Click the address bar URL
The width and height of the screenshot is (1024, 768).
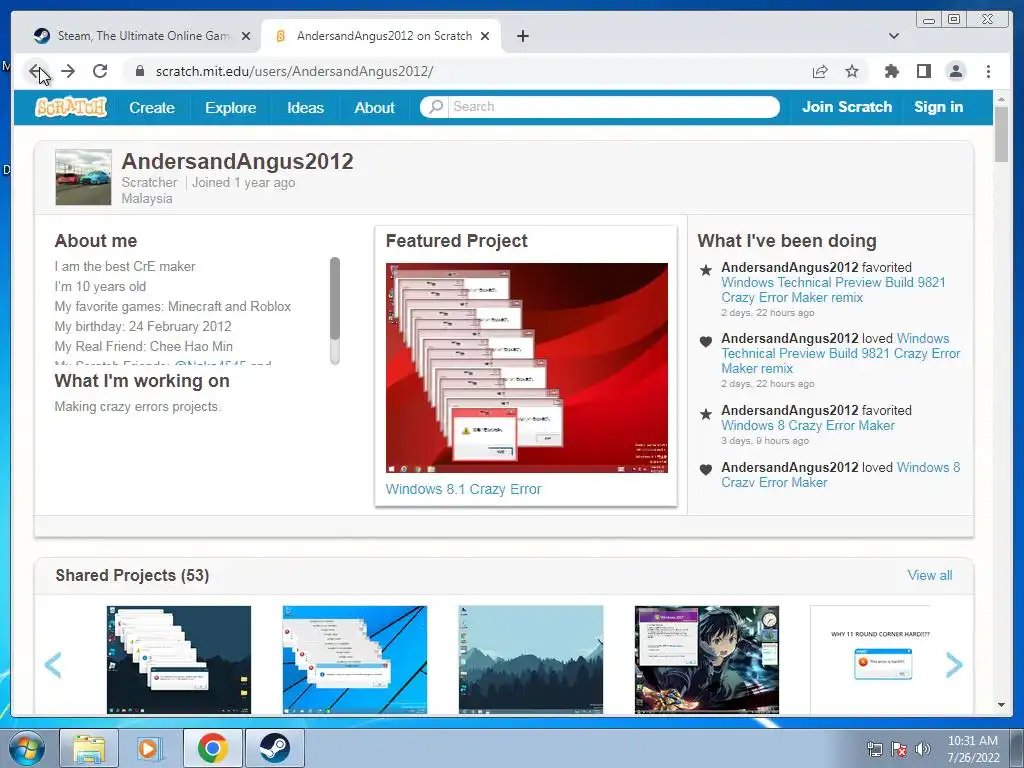coord(295,71)
